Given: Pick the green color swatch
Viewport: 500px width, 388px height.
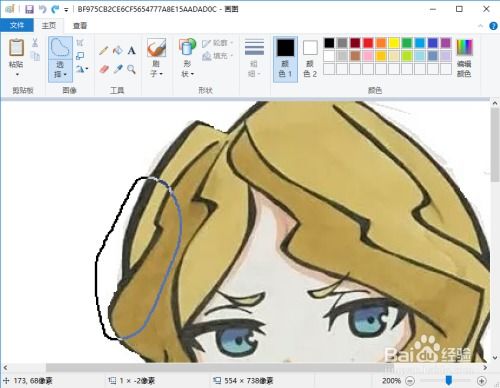Looking at the screenshot, I should click(x=407, y=43).
